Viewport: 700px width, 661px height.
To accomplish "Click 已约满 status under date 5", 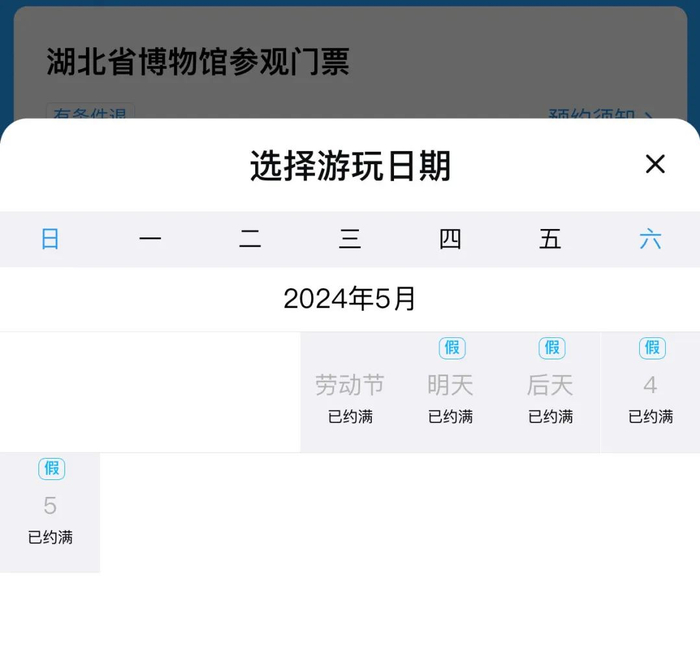I will click(x=50, y=537).
